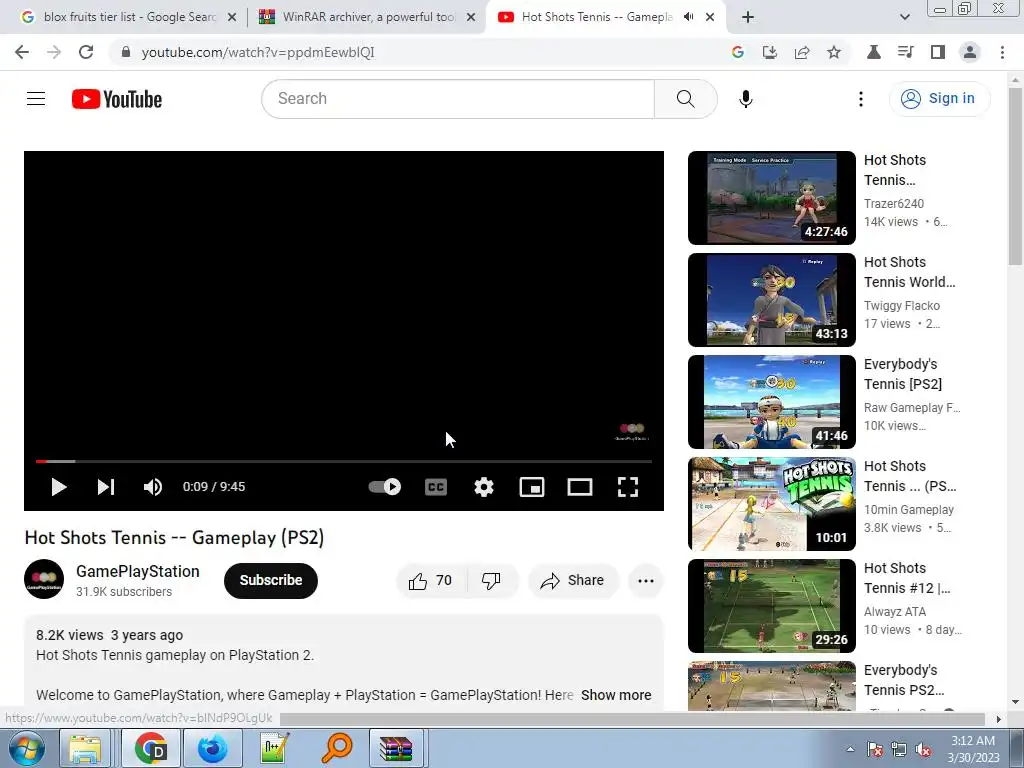Open Hot Shots Tennis #12 29:26 thumbnail
Screen dimensions: 1024x768
coord(772,605)
